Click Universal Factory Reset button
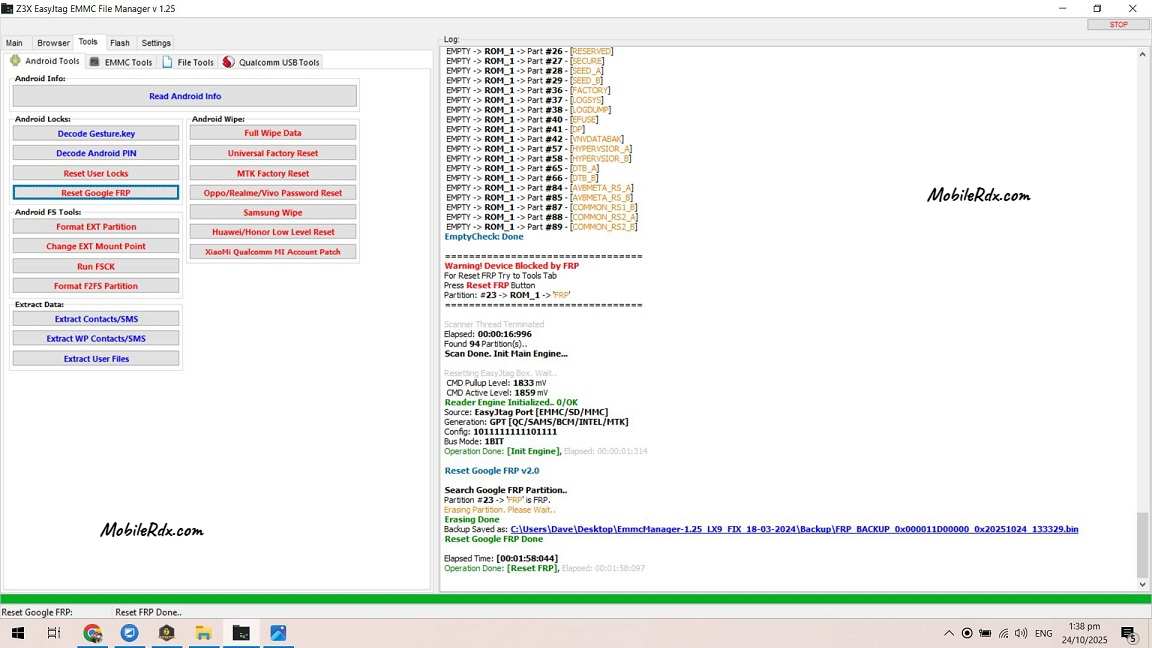The width and height of the screenshot is (1152, 648). pos(273,153)
